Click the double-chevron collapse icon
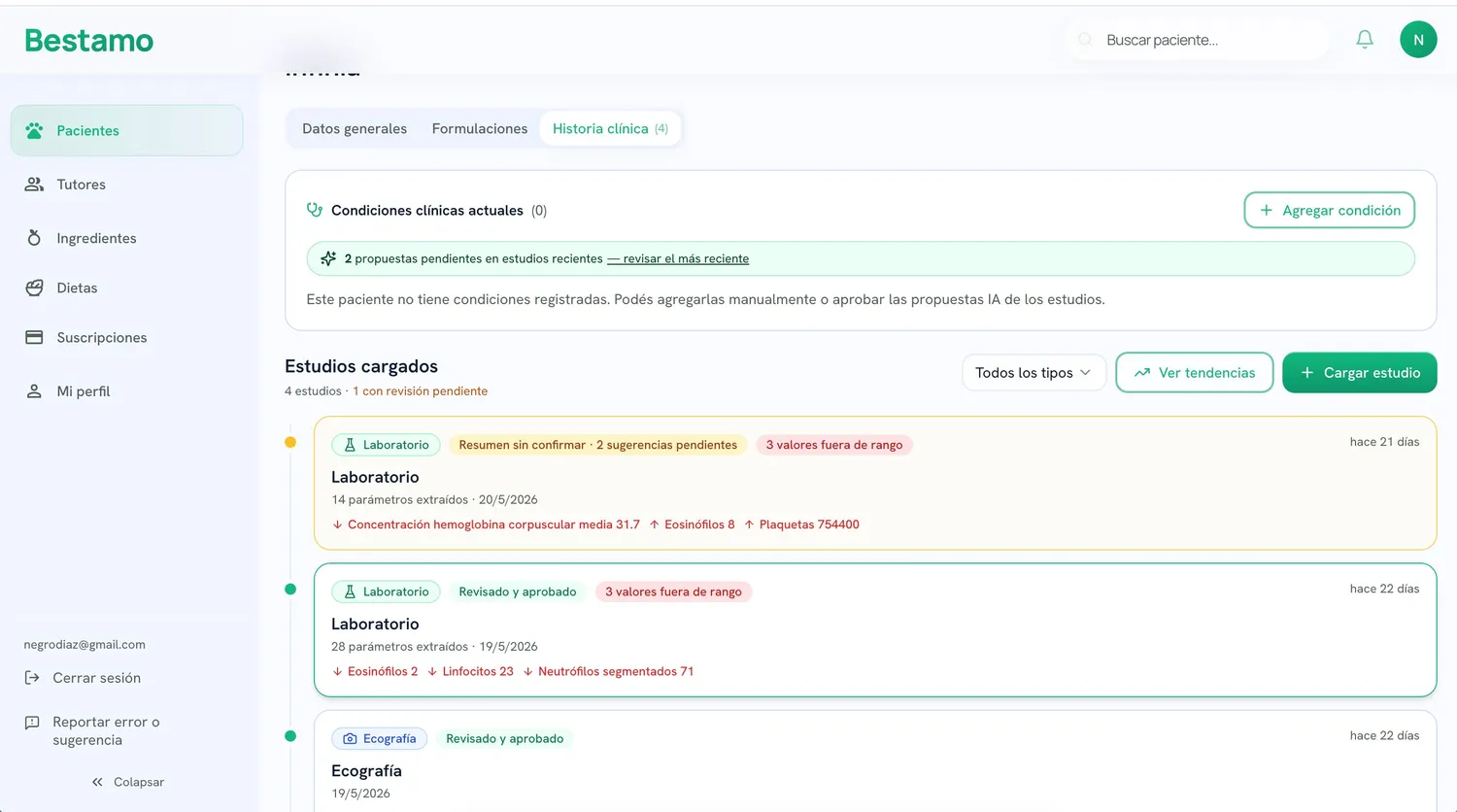Viewport: 1457px width, 812px height. coord(97,782)
